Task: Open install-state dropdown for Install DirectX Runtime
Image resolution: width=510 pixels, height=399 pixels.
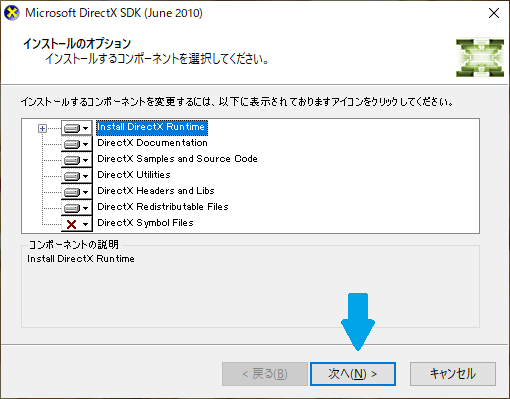Action: pos(76,128)
